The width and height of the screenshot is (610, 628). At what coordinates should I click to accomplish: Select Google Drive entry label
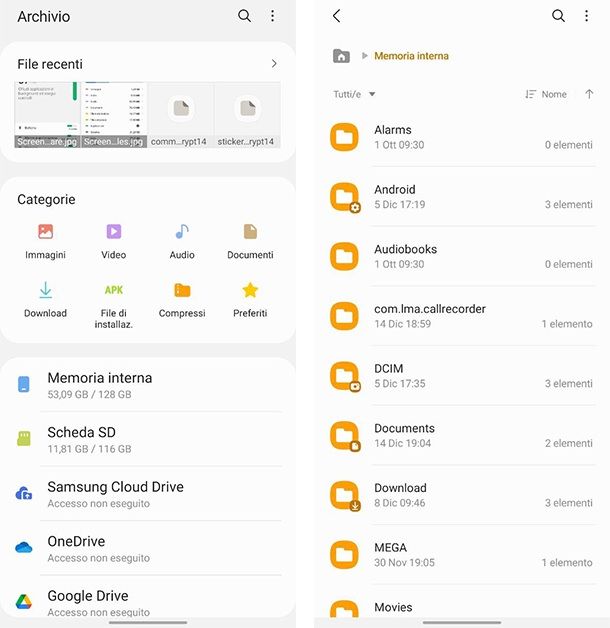pos(88,596)
